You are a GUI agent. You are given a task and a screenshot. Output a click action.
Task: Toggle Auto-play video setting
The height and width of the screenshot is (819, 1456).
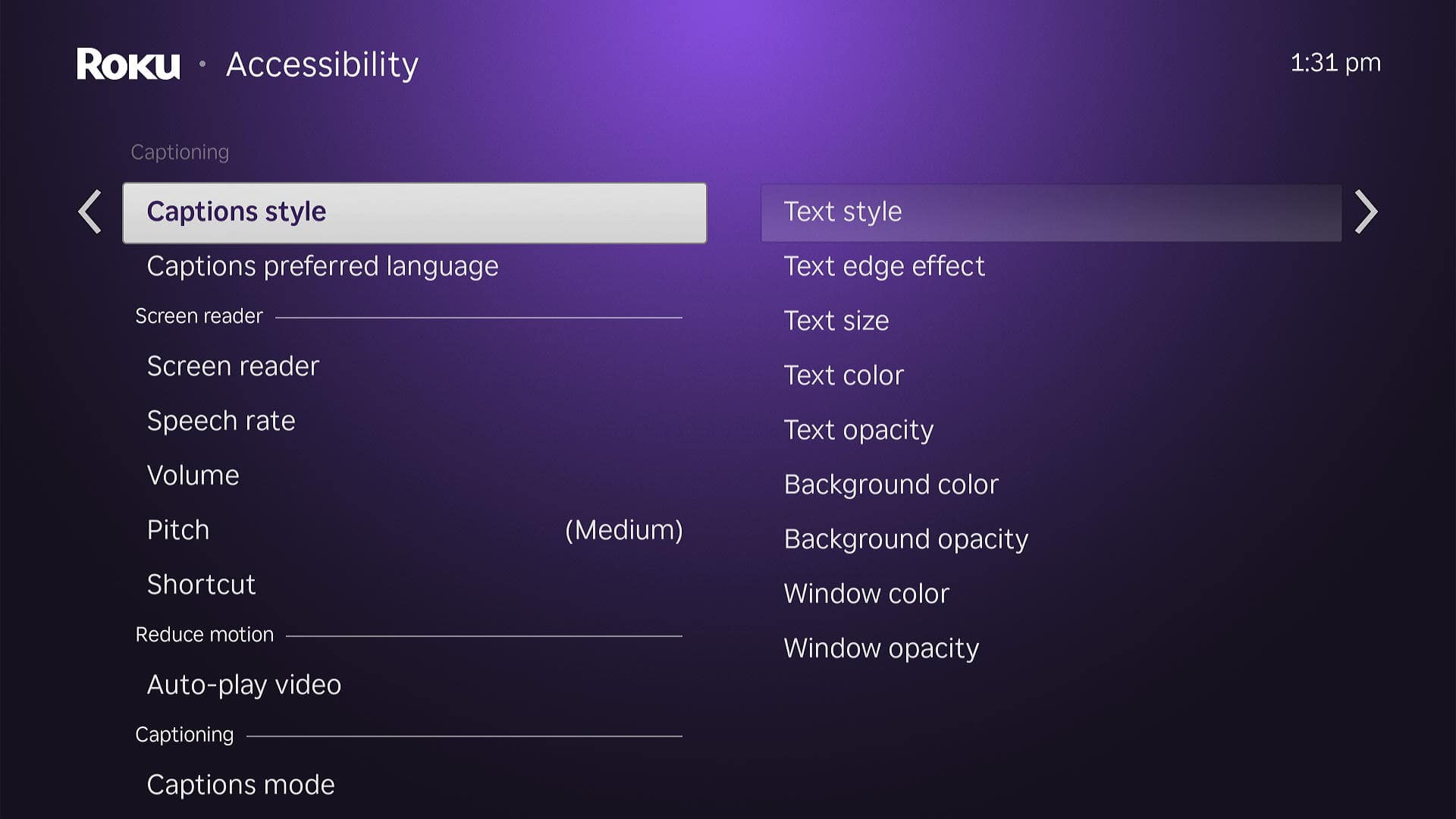click(244, 684)
